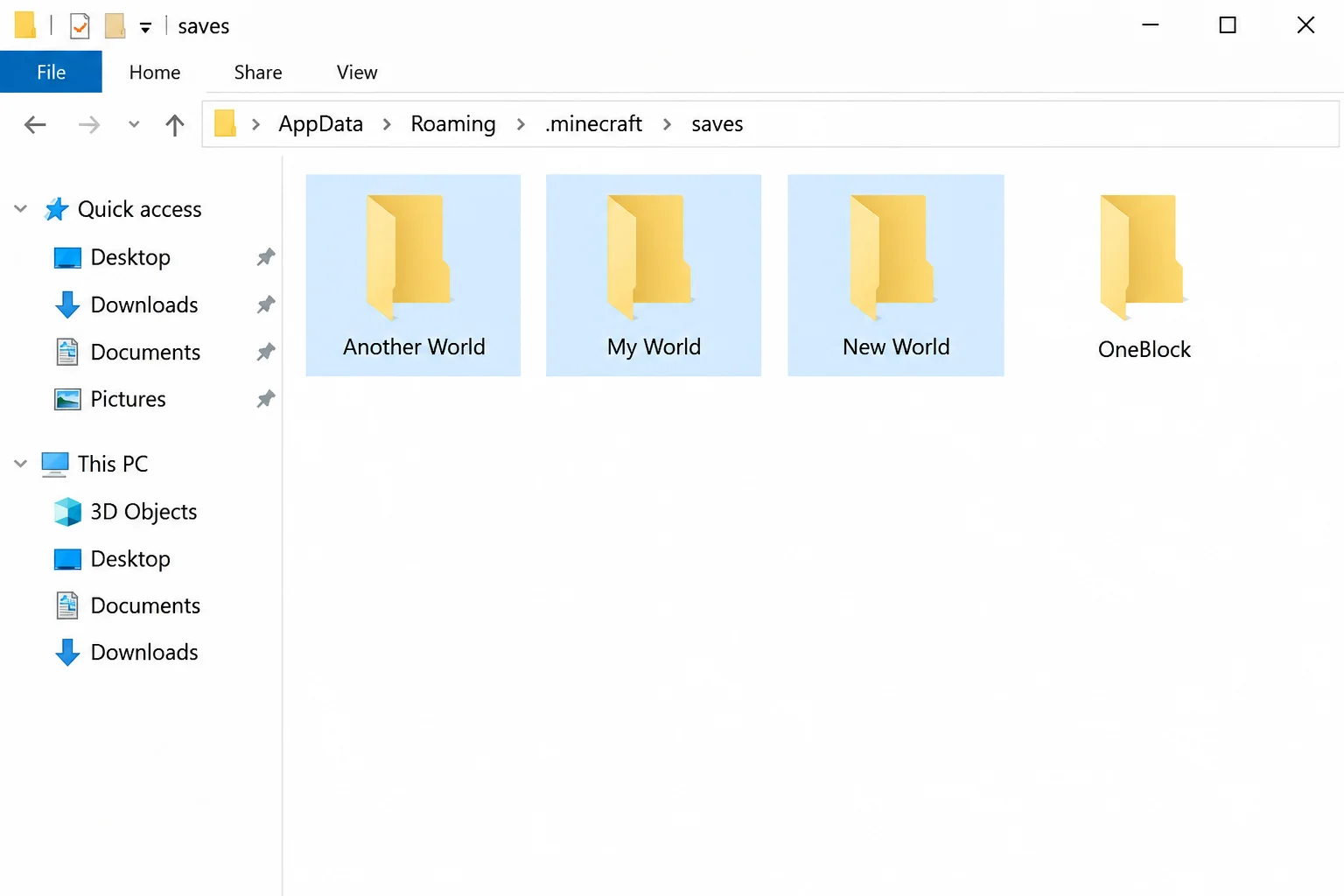Viewport: 1344px width, 896px height.
Task: Collapse the This PC section chevron
Action: (x=21, y=464)
